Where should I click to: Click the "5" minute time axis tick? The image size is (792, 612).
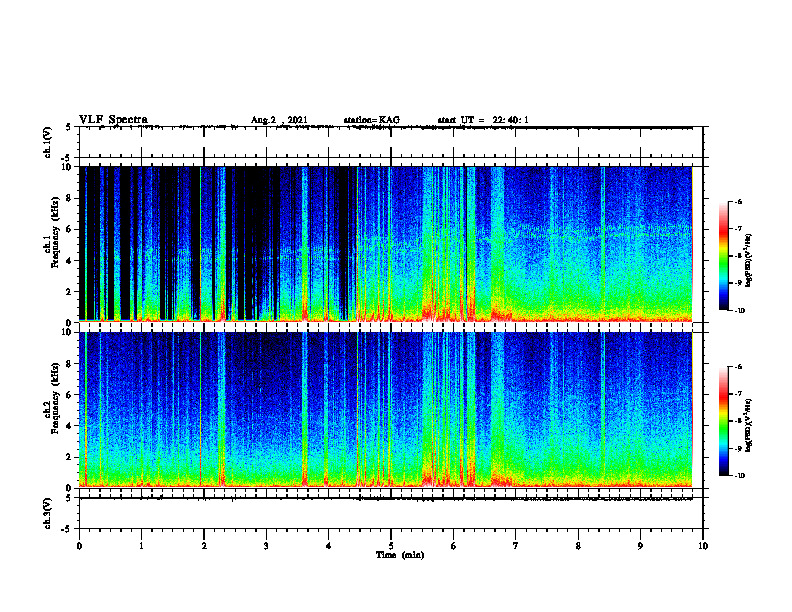(391, 546)
